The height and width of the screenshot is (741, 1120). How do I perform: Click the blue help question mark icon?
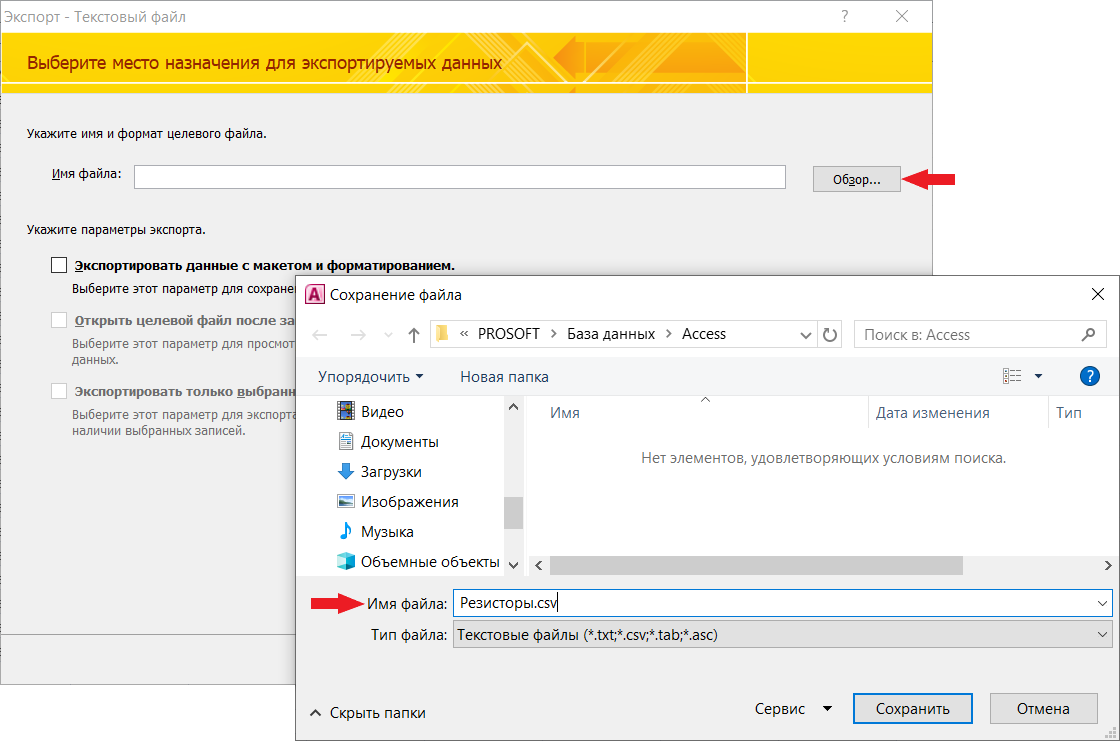(x=1090, y=376)
